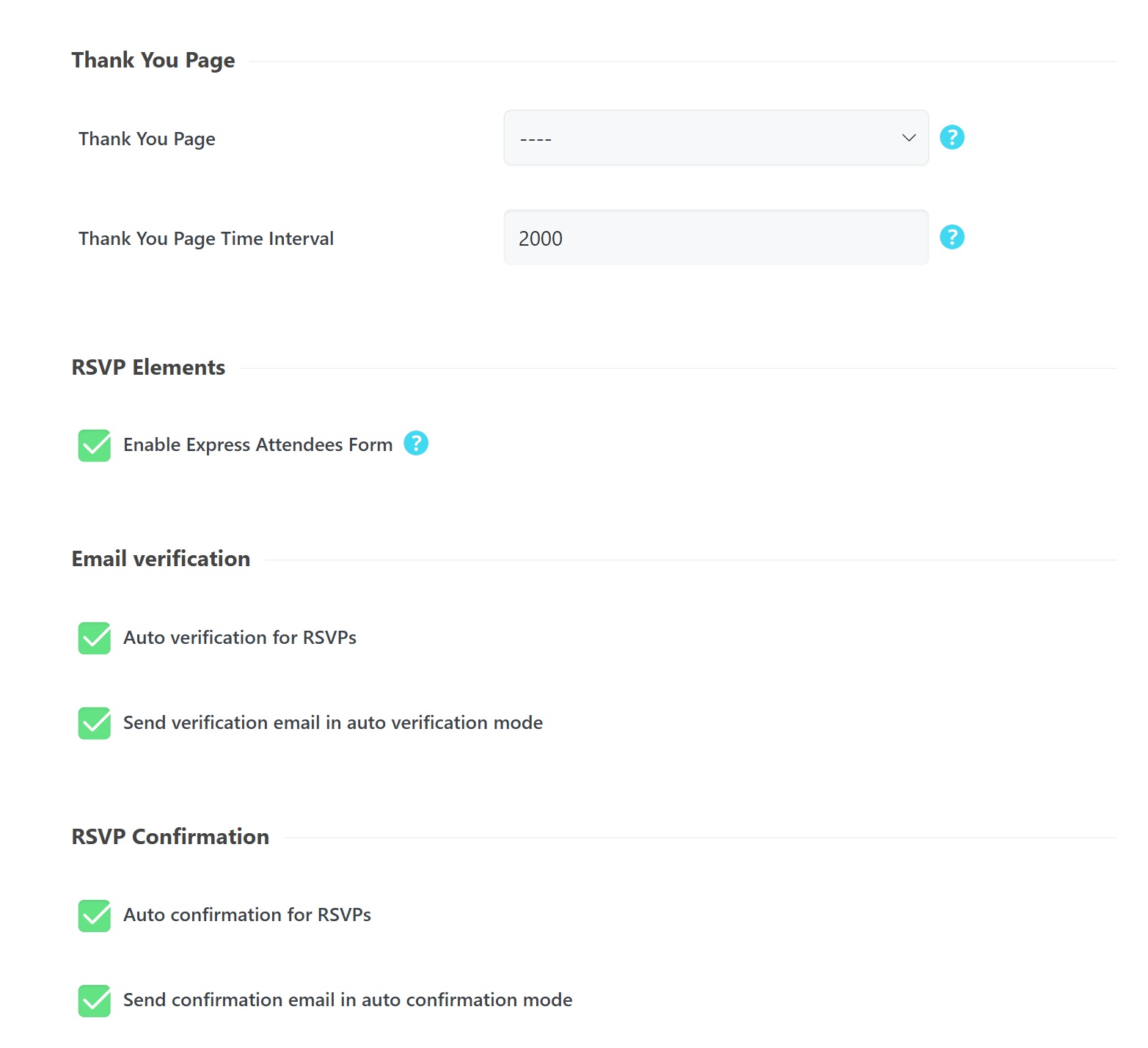Toggle Send verification email in auto verification mode
The height and width of the screenshot is (1048, 1148).
click(x=93, y=723)
